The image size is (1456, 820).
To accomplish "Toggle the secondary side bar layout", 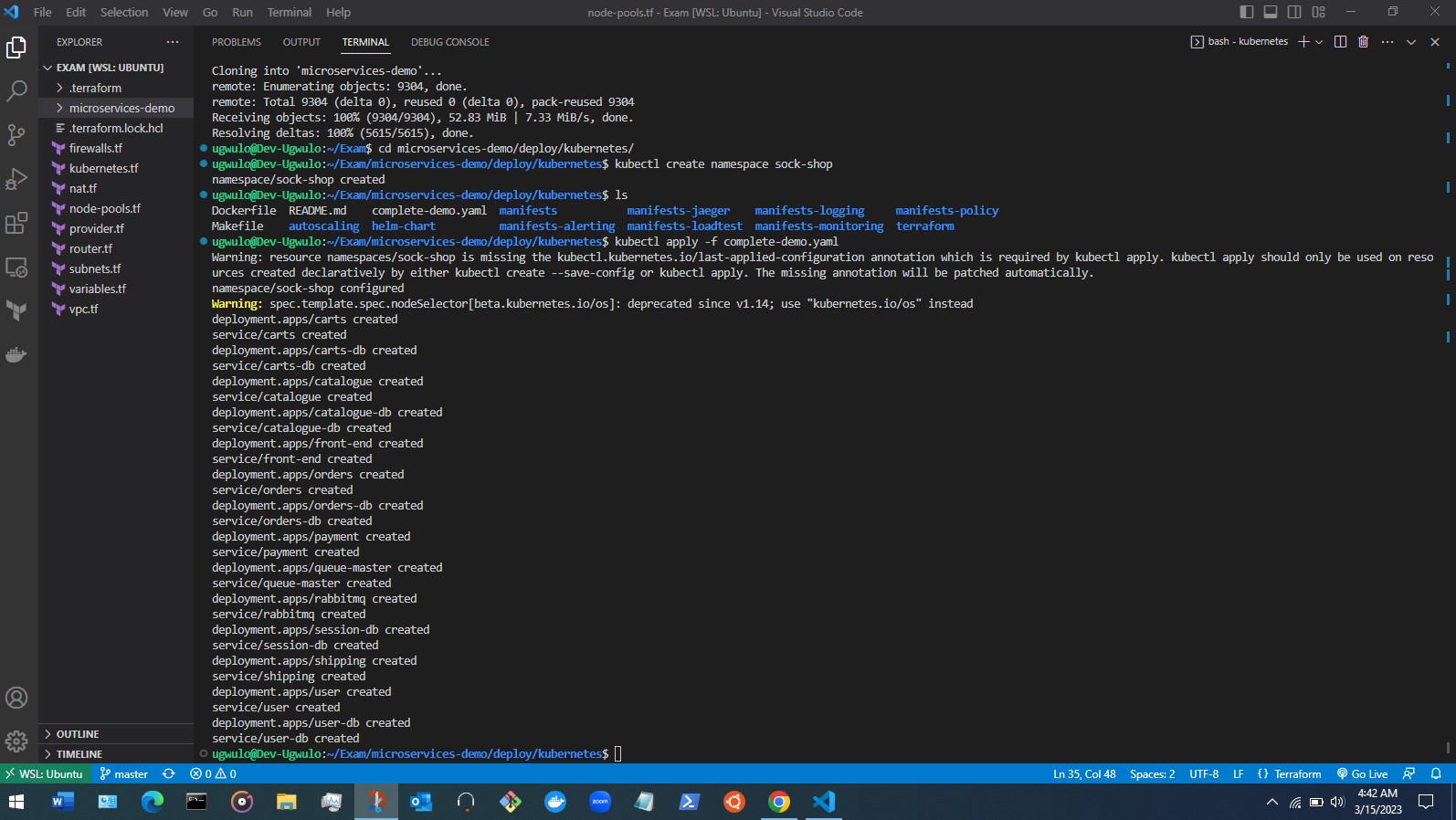I will [1294, 12].
